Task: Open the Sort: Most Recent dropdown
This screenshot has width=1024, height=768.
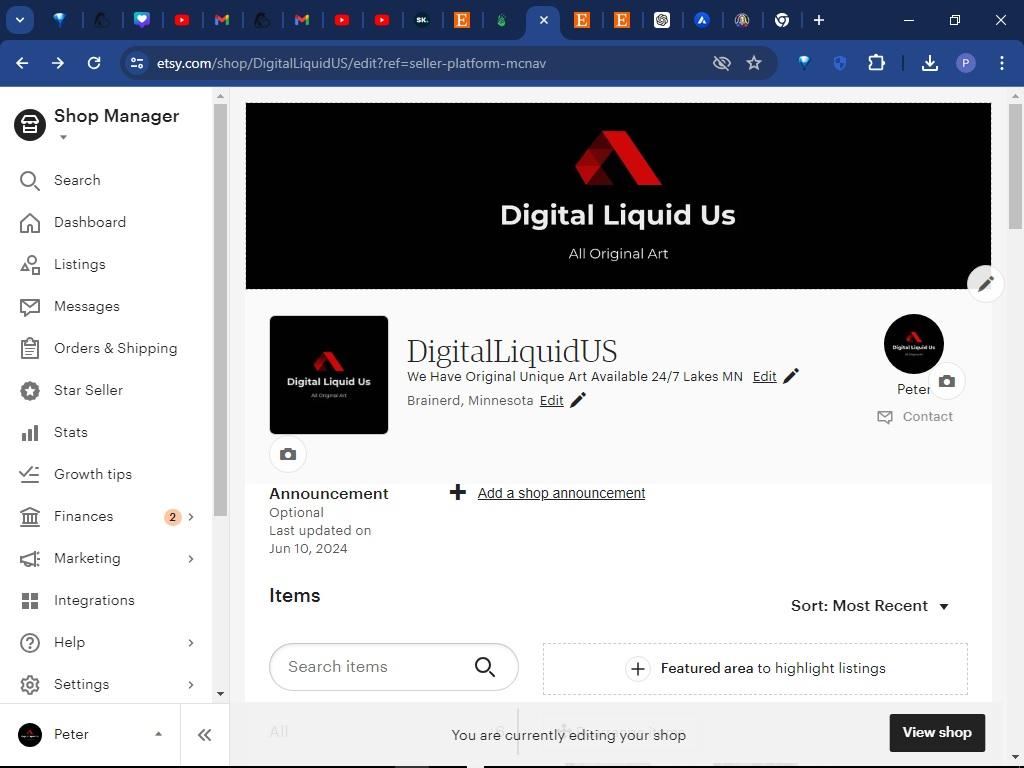Action: click(x=869, y=606)
